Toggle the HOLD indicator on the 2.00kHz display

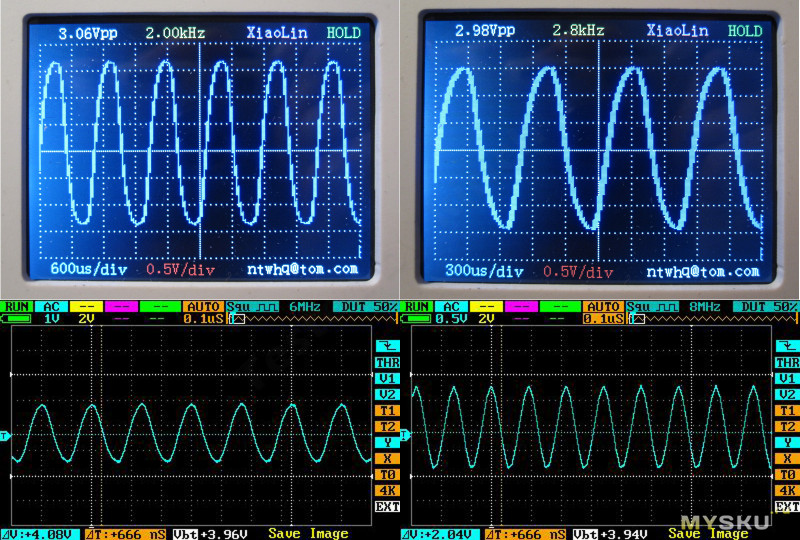pyautogui.click(x=343, y=33)
